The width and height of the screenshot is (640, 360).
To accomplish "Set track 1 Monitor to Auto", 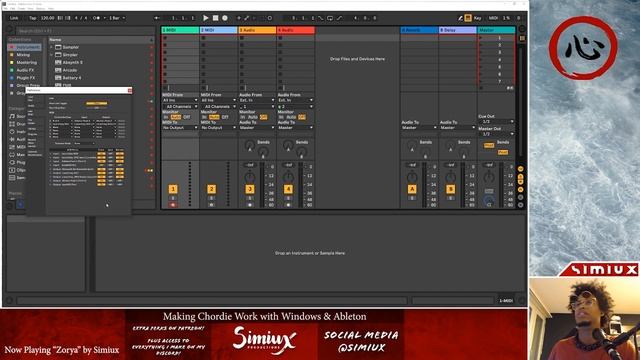I will tap(176, 117).
